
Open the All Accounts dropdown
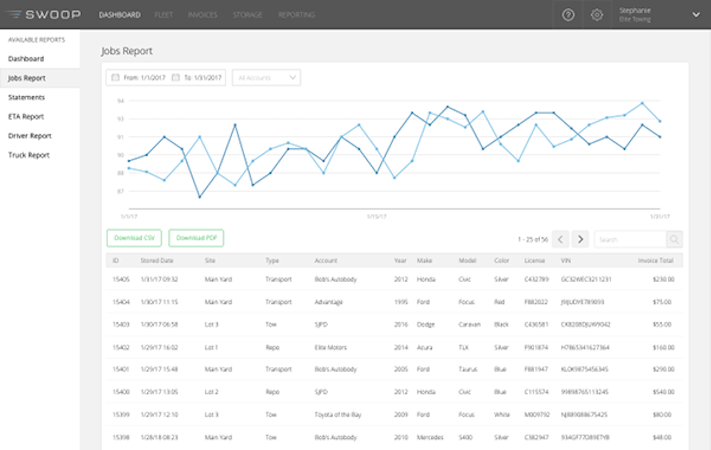point(266,78)
